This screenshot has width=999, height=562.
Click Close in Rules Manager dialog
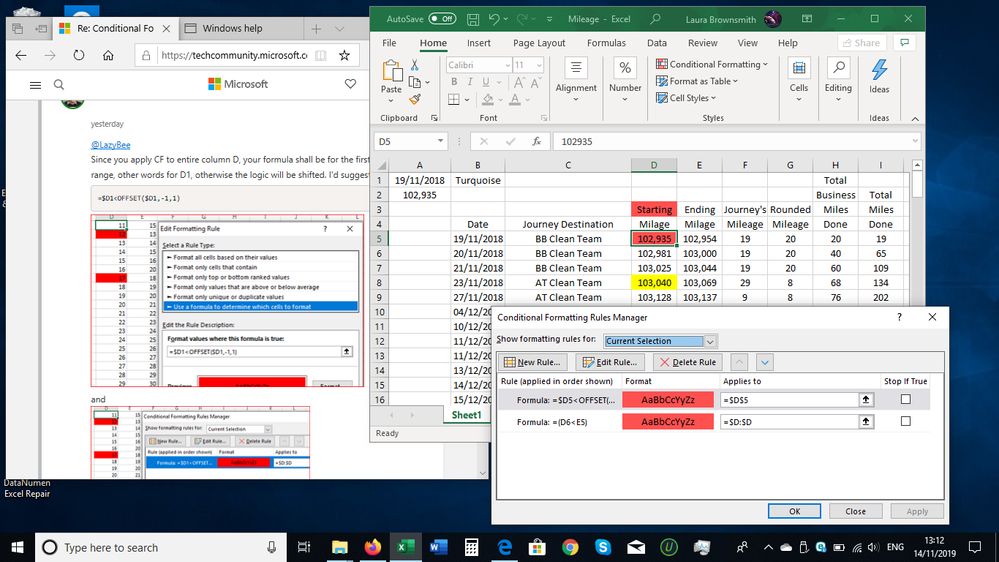coord(855,511)
